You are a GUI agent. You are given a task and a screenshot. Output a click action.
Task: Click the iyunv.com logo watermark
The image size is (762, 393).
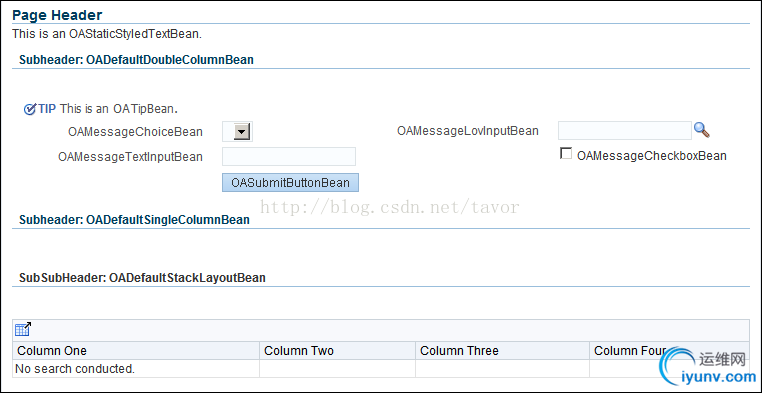pos(707,368)
